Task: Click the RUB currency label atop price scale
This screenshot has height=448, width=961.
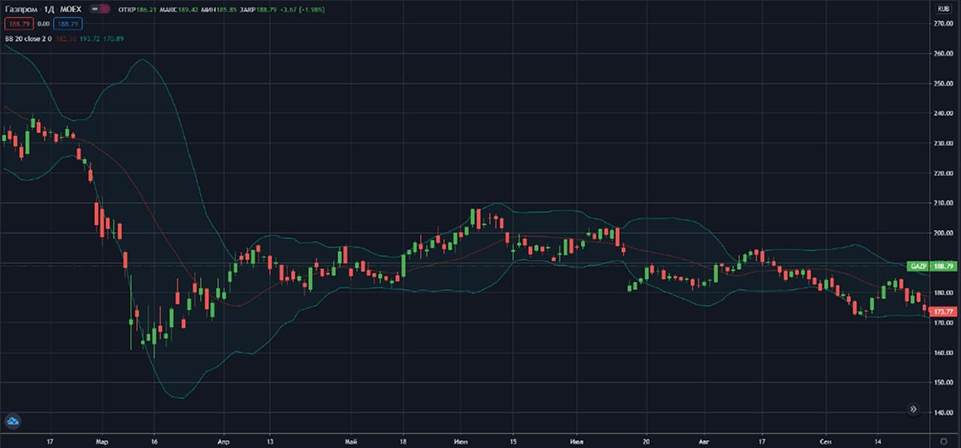Action: (941, 9)
